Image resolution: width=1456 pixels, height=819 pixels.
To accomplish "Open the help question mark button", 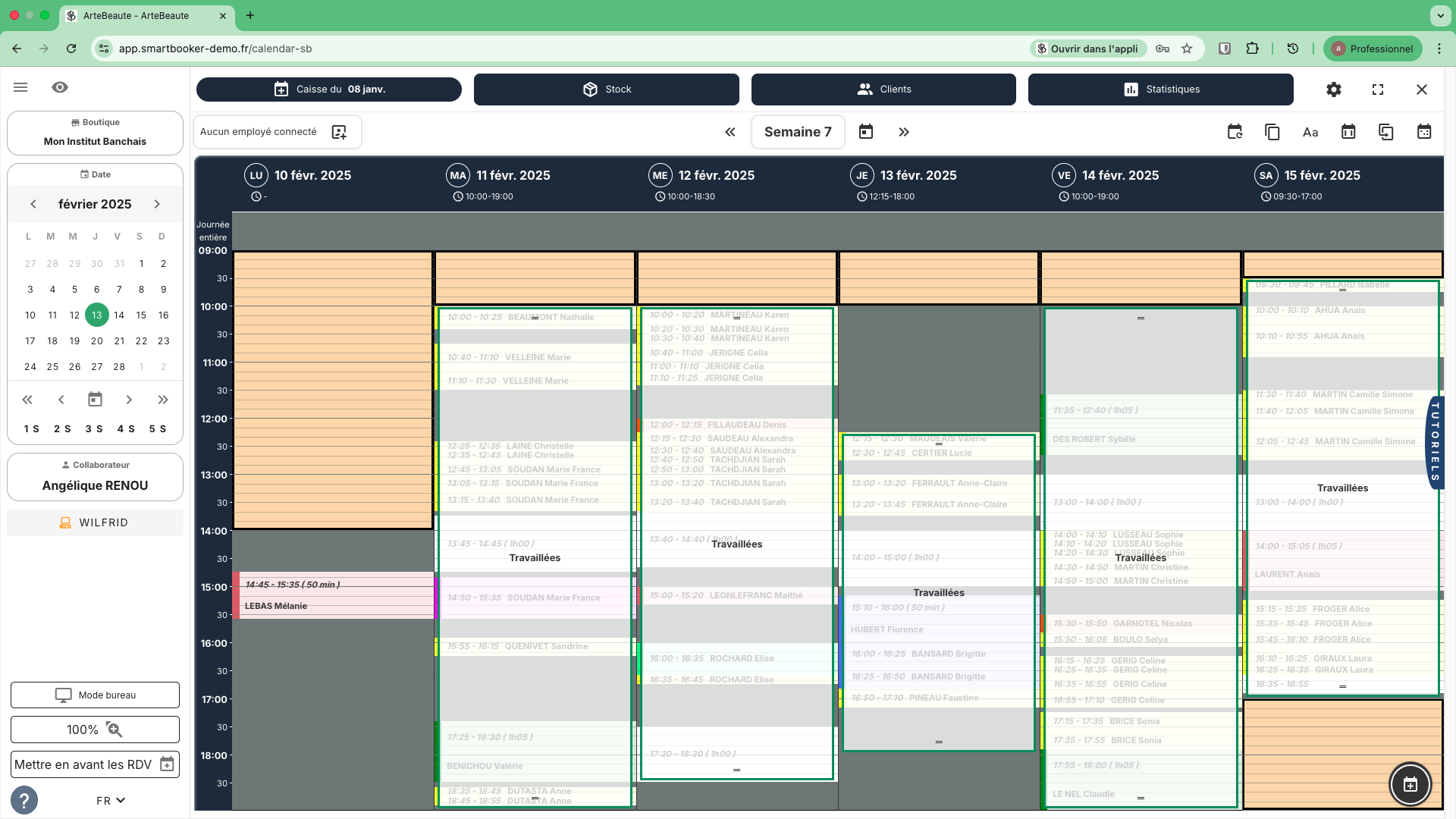I will pyautogui.click(x=24, y=800).
